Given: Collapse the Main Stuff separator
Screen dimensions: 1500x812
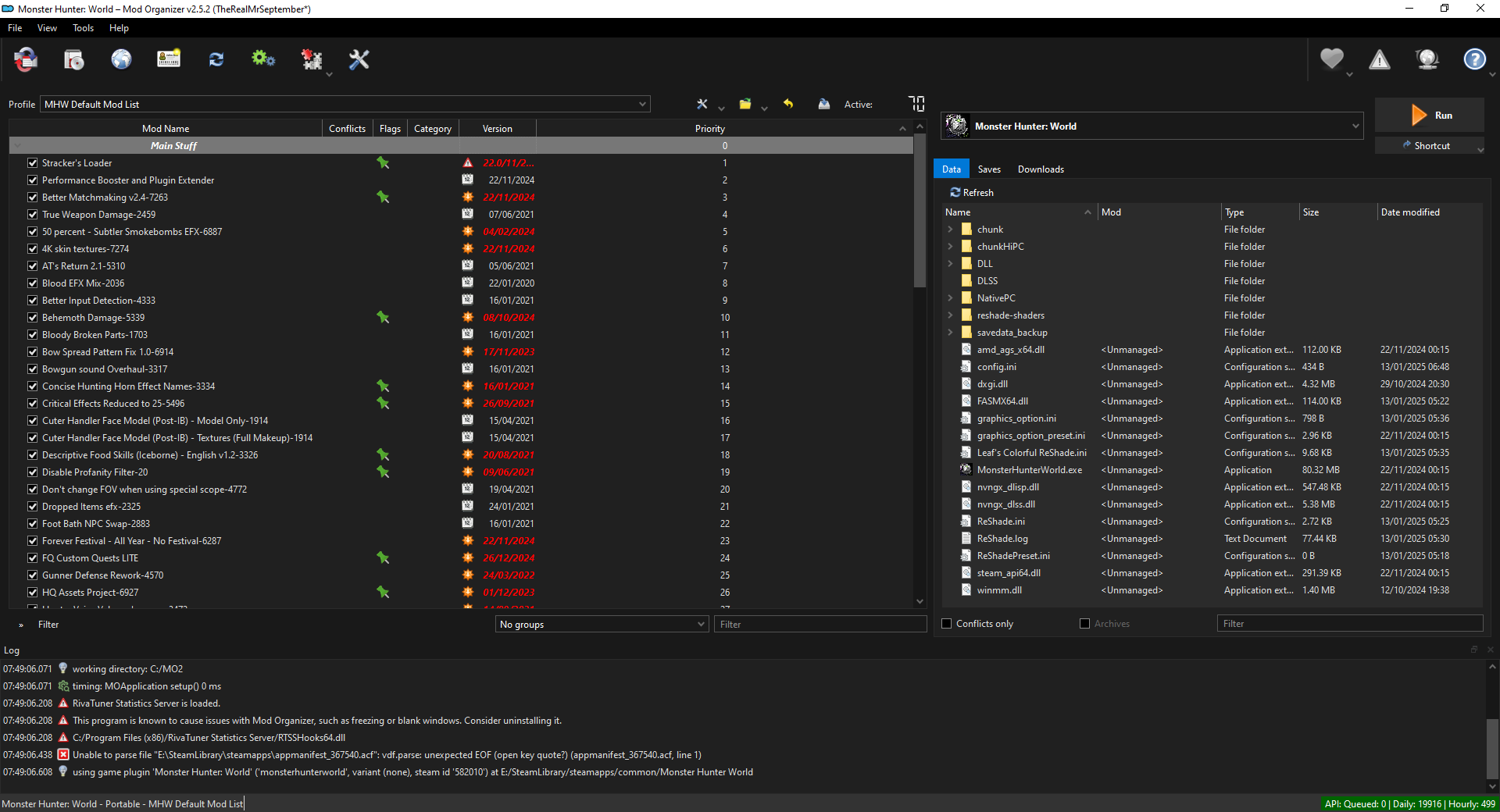Looking at the screenshot, I should pos(17,146).
